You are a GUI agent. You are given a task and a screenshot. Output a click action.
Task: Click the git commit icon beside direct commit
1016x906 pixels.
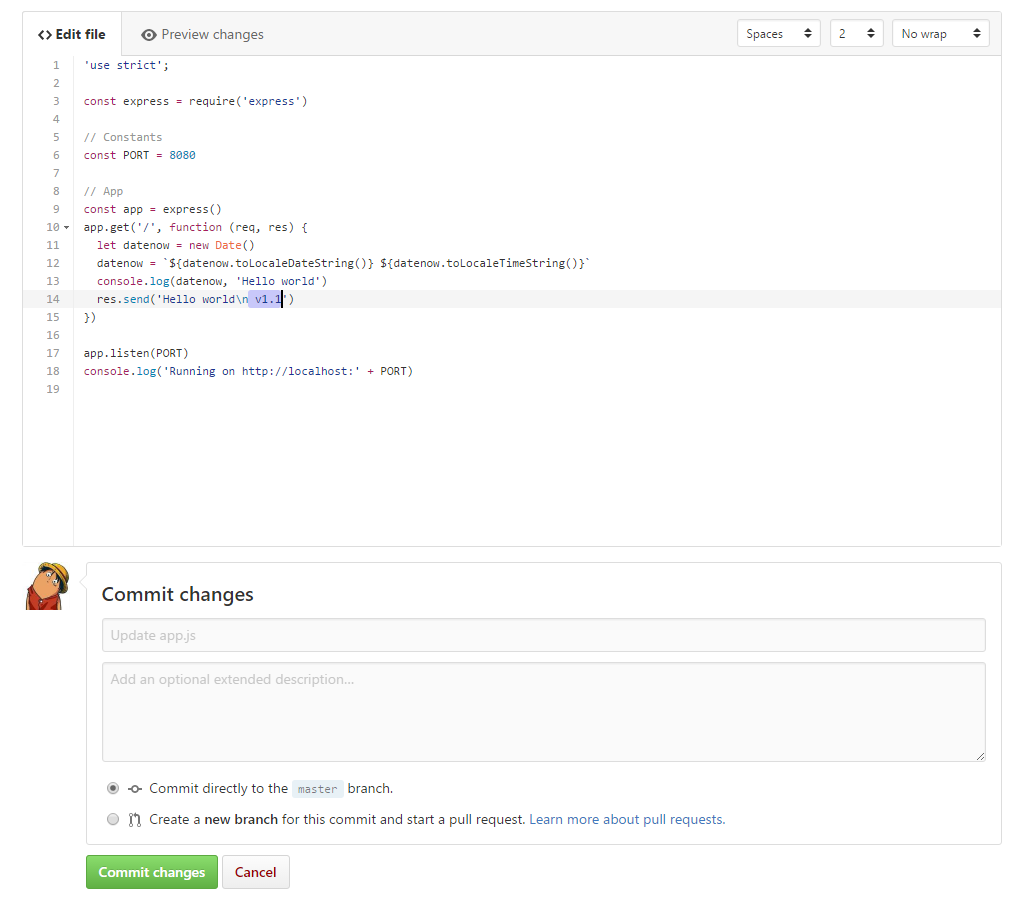135,789
